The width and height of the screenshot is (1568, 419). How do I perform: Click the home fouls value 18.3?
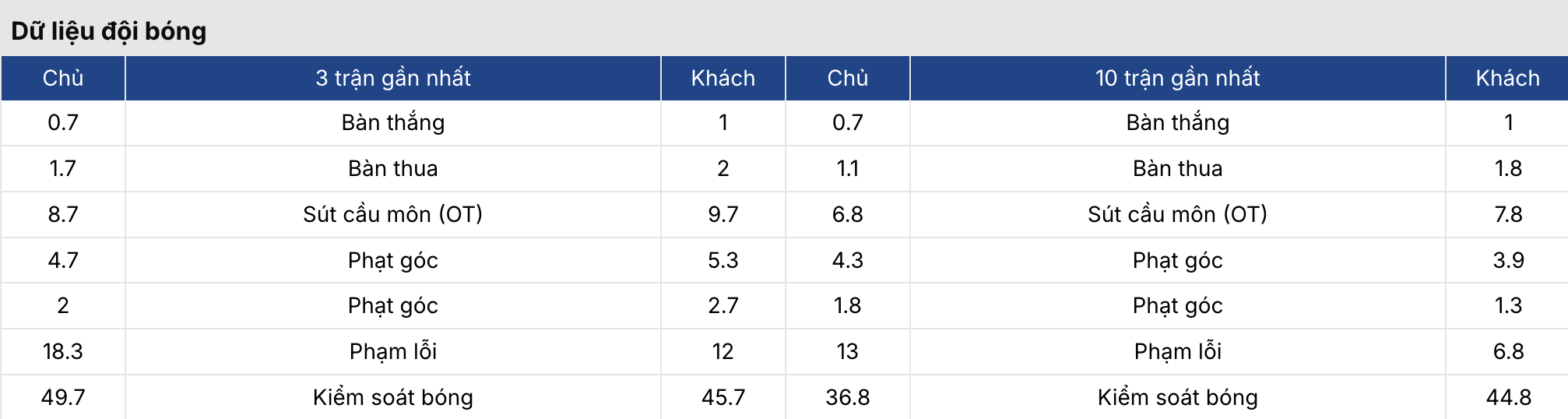(63, 351)
